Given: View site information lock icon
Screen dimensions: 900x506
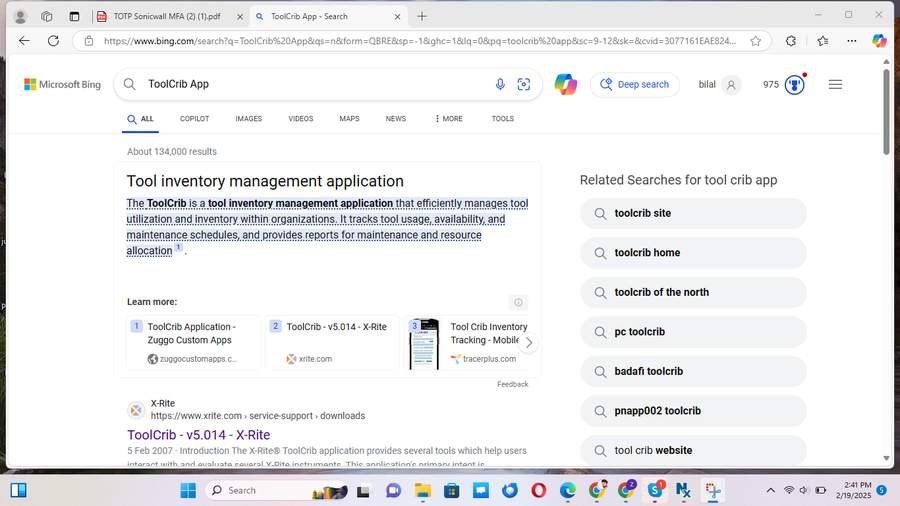Looking at the screenshot, I should pyautogui.click(x=88, y=41).
